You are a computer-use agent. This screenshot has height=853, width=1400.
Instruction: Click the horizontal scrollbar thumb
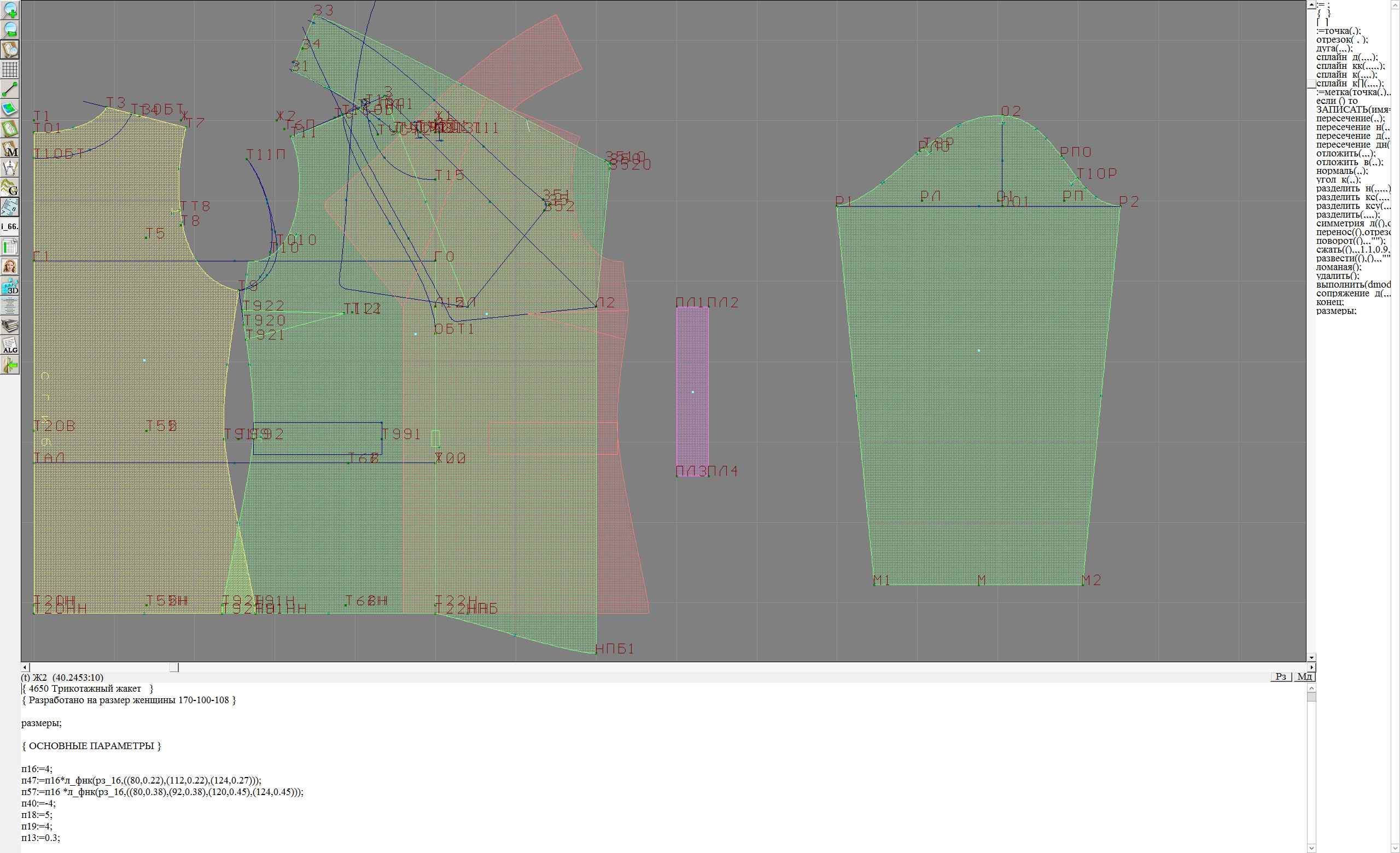[174, 667]
